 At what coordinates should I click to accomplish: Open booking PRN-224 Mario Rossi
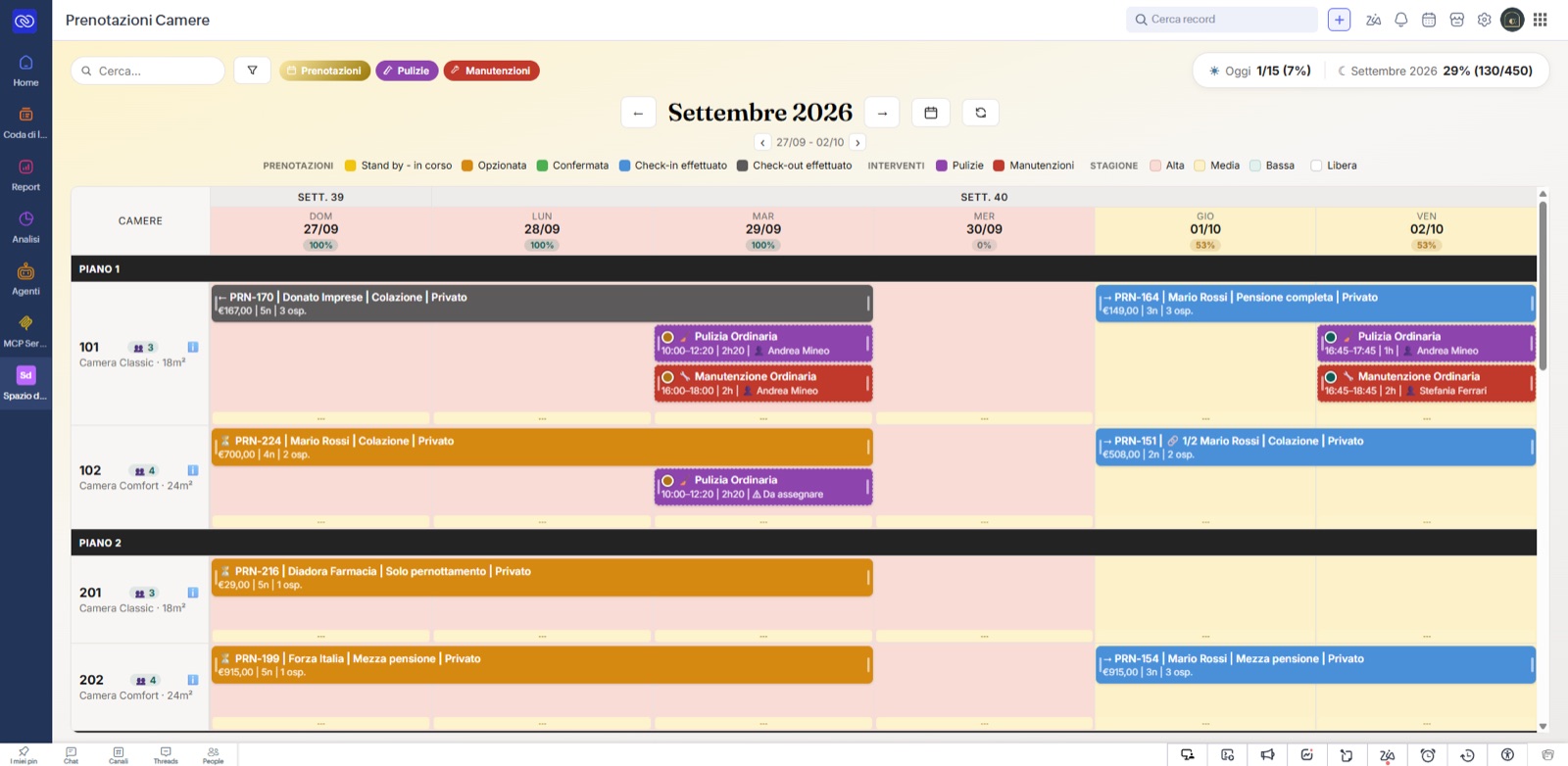tap(542, 448)
